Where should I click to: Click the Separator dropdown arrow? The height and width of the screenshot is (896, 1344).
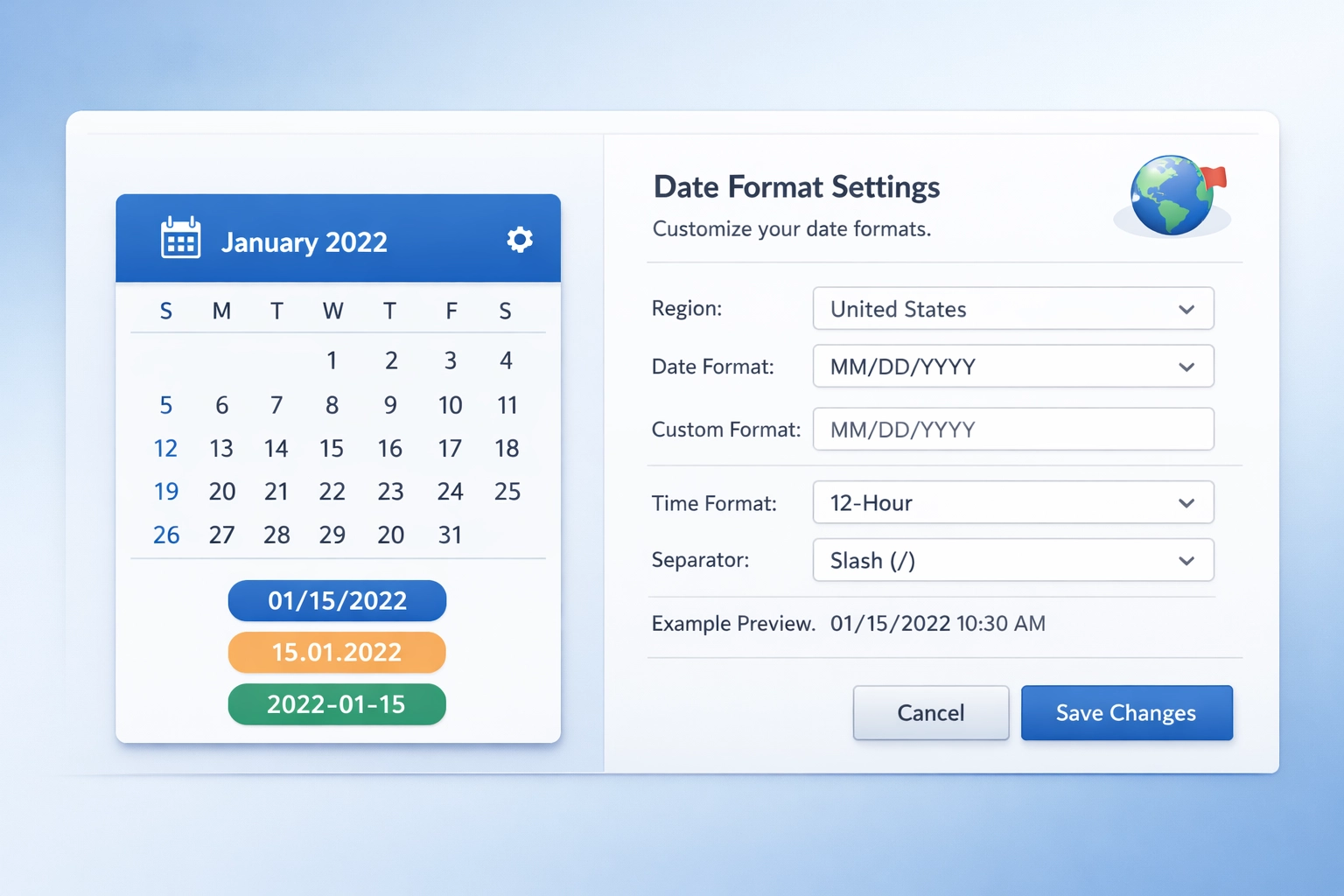(1186, 560)
